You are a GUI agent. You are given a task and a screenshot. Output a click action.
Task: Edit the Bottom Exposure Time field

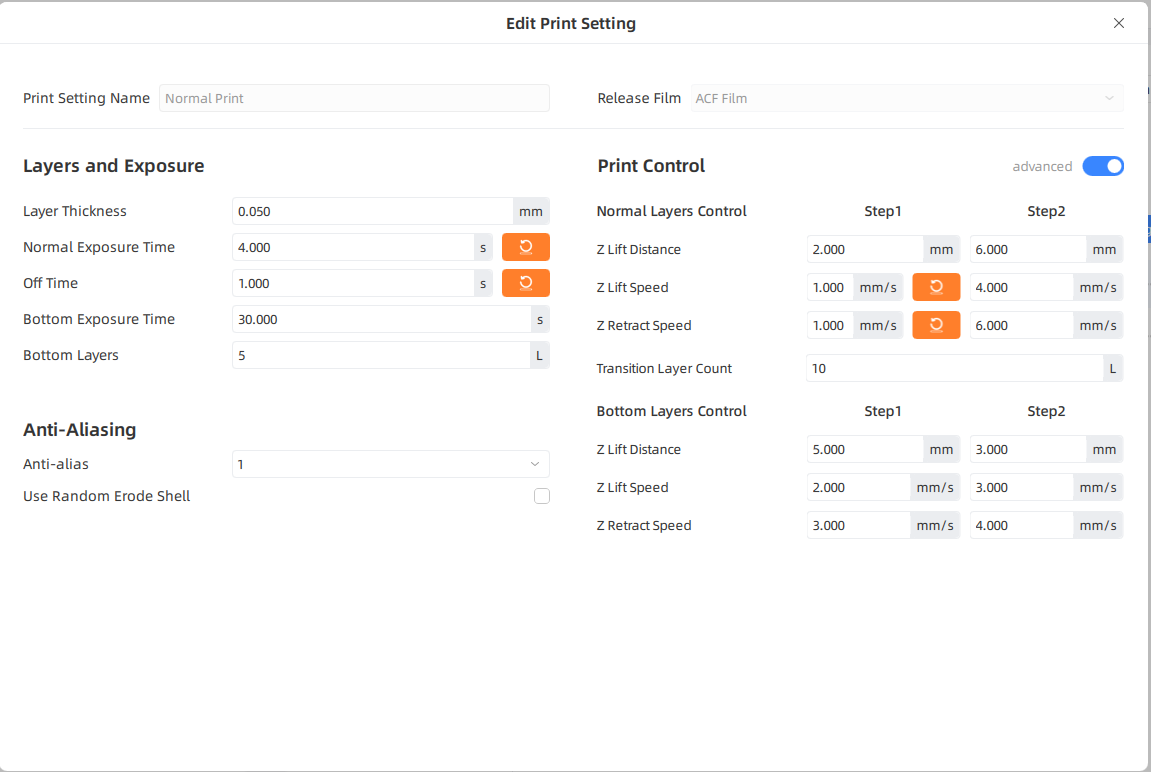coord(380,319)
